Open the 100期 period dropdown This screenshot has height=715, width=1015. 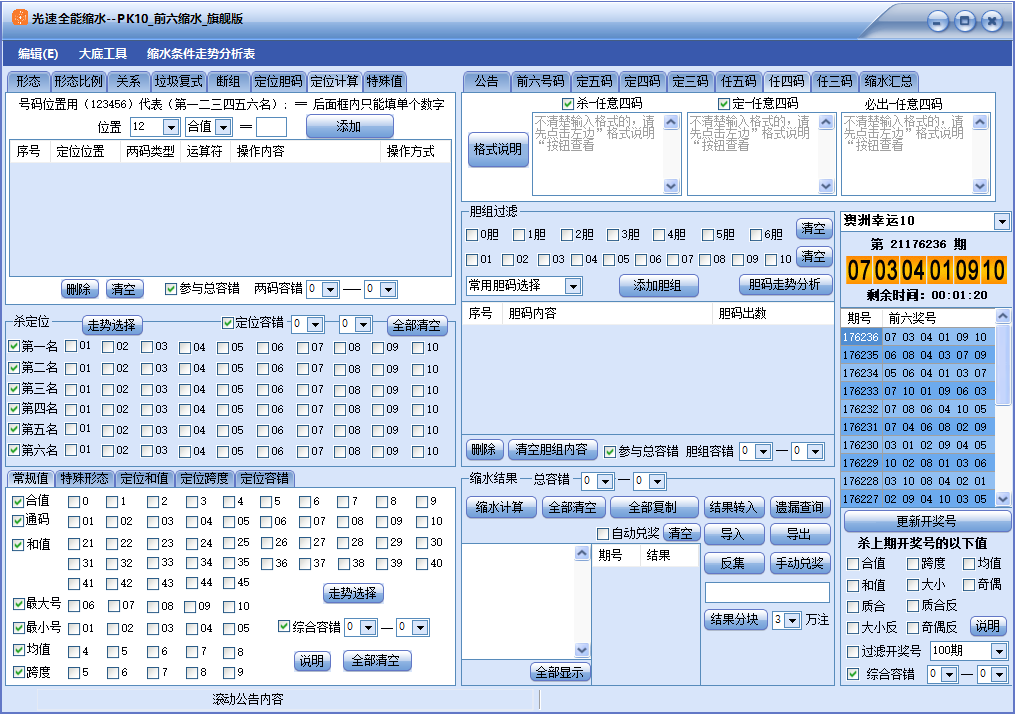coord(998,651)
